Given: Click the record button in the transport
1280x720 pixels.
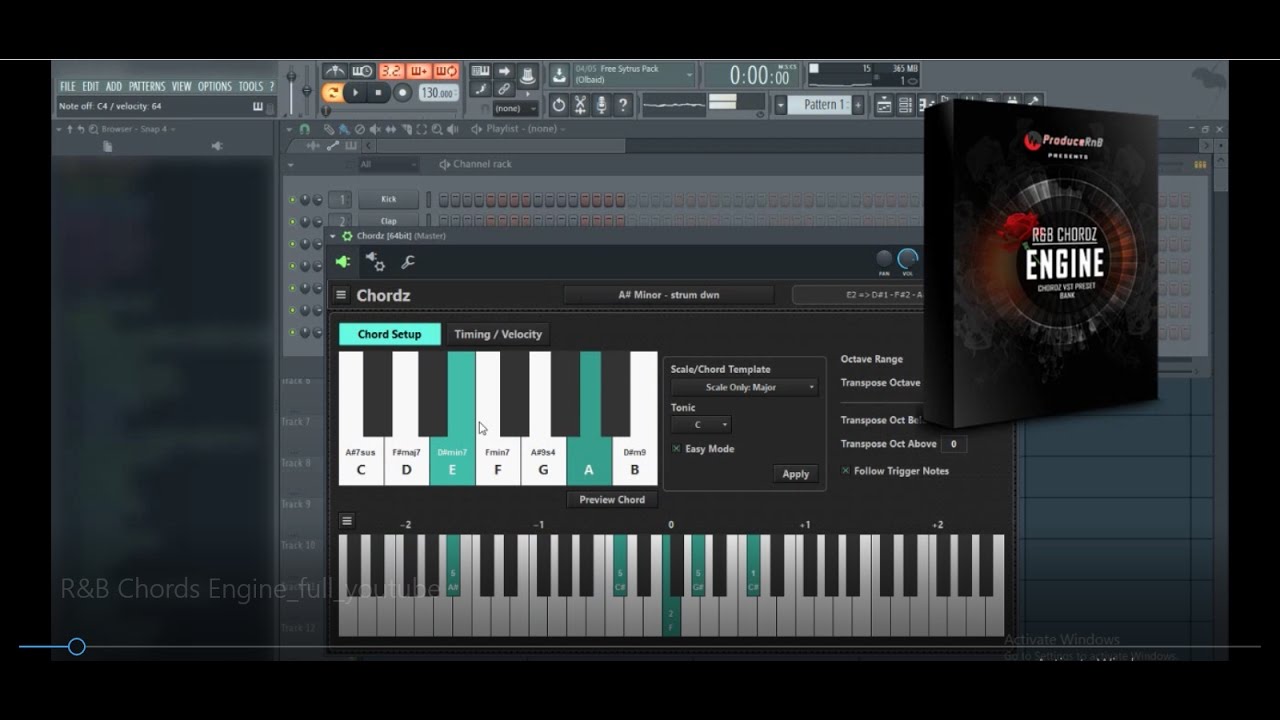Looking at the screenshot, I should [x=402, y=93].
